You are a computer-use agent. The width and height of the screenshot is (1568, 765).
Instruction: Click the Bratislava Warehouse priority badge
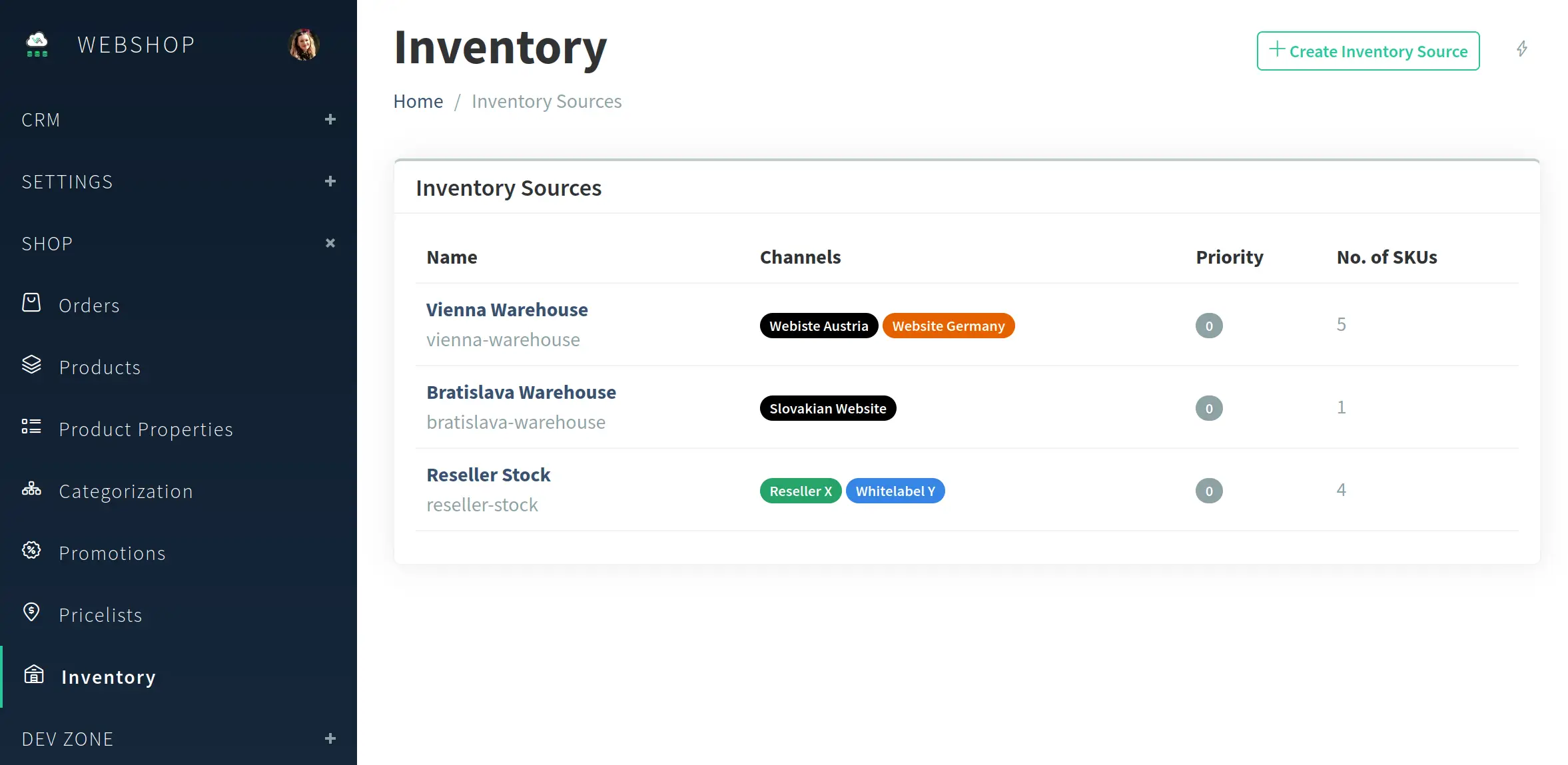[x=1209, y=408]
